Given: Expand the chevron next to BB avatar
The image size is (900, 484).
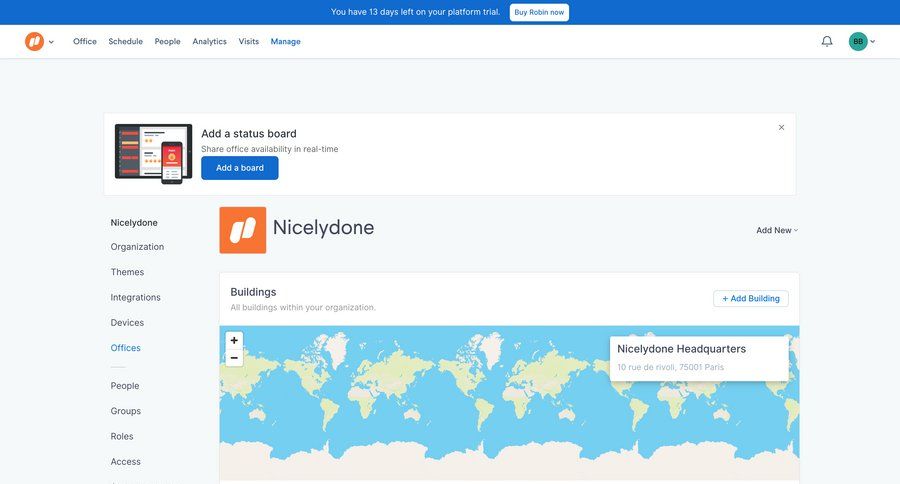Looking at the screenshot, I should click(872, 41).
